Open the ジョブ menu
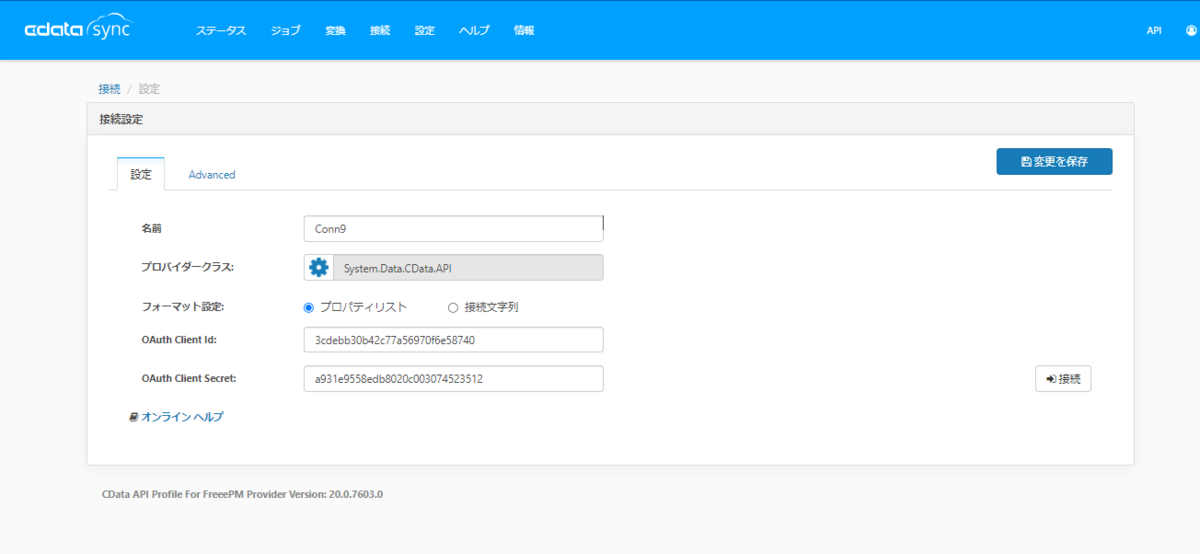This screenshot has width=1200, height=554. tap(286, 31)
